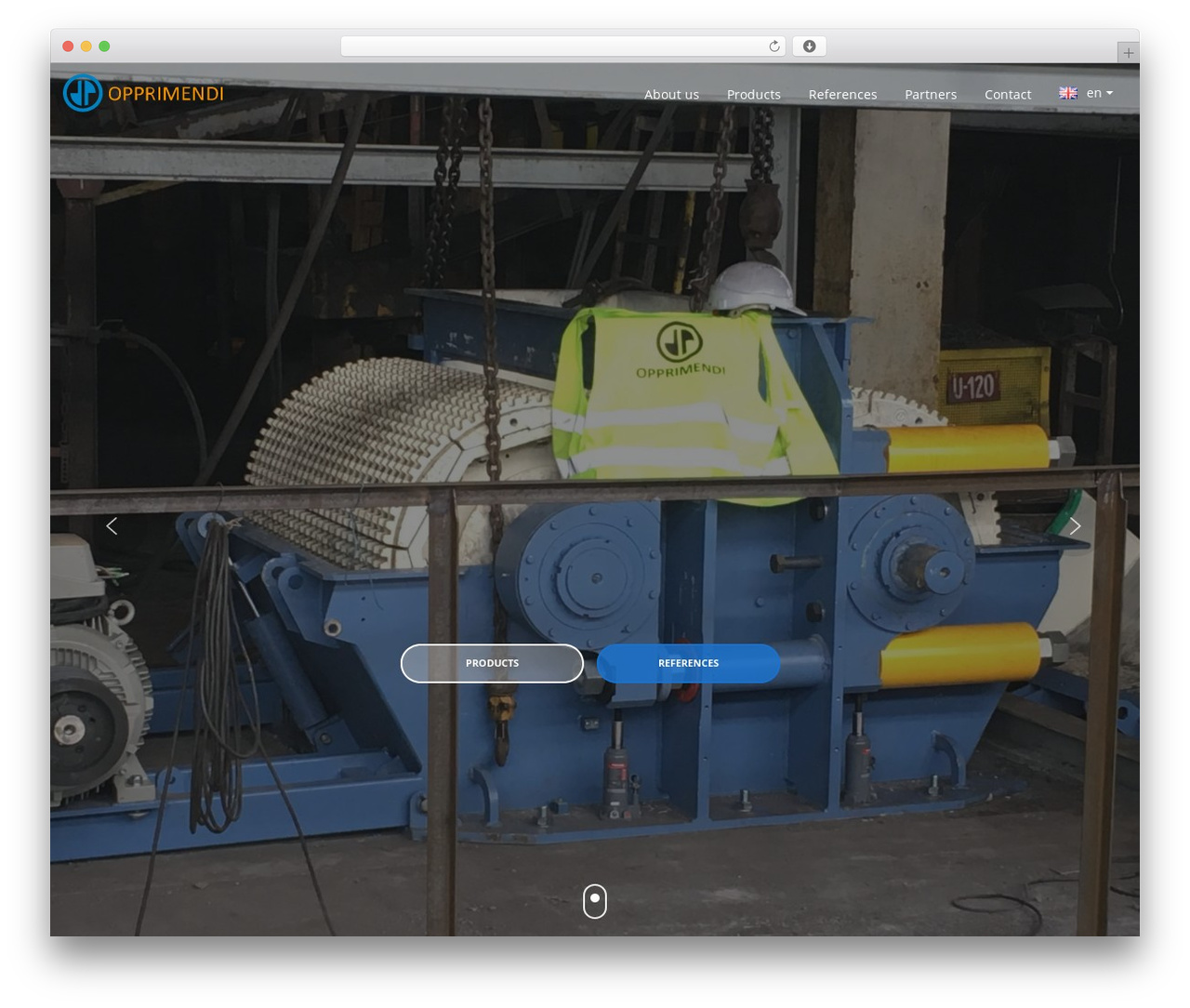Viewport: 1190px width, 1008px height.
Task: Focus the browser address bar
Action: tap(562, 46)
